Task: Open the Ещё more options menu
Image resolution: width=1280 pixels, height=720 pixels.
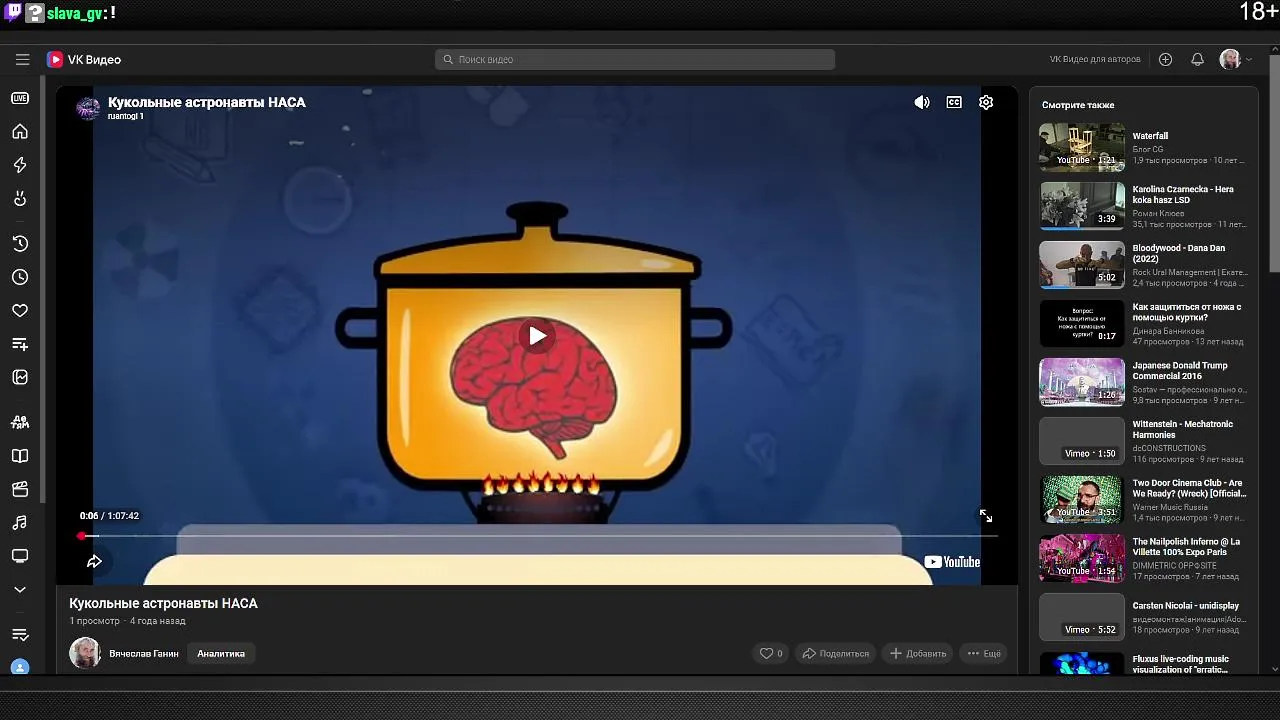Action: 984,653
